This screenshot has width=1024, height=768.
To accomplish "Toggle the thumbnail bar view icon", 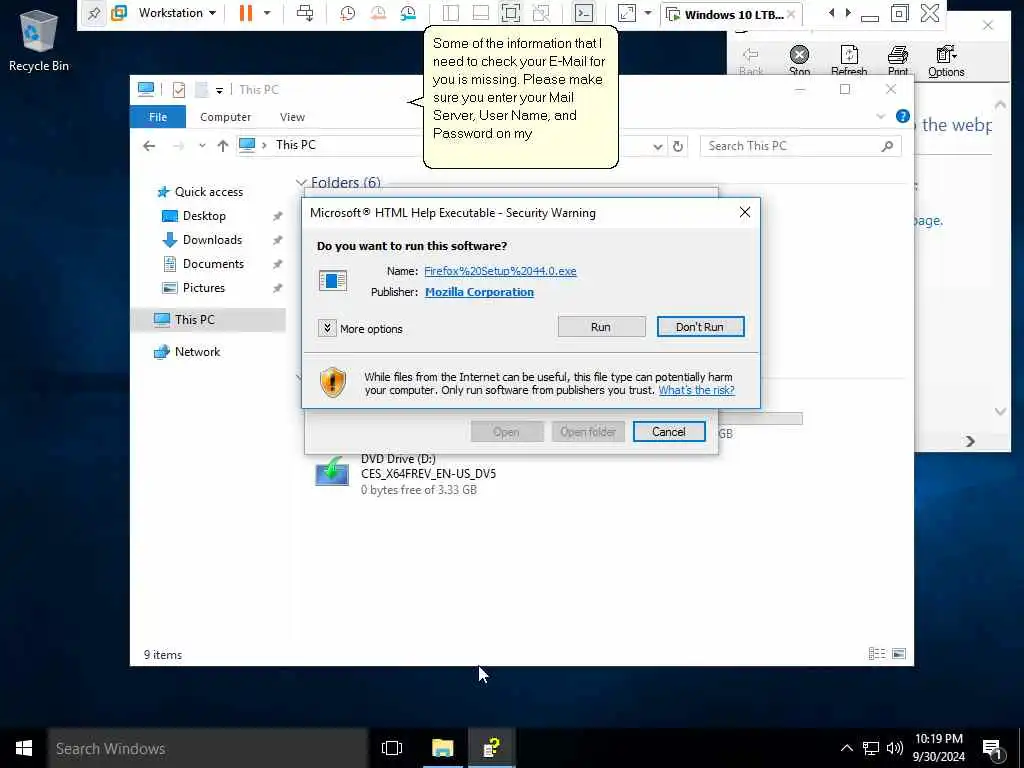I will point(481,13).
